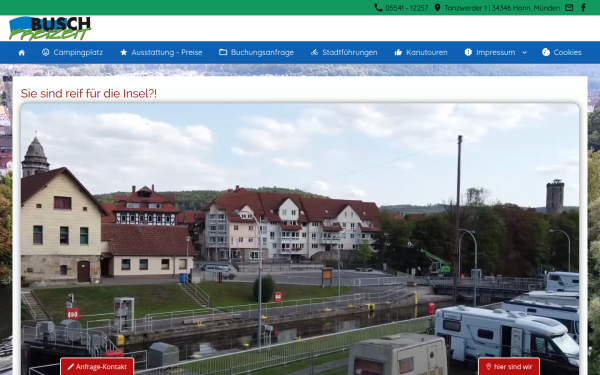Viewport: 600px width, 375px height.
Task: Open the Impressum menu item
Action: click(490, 52)
